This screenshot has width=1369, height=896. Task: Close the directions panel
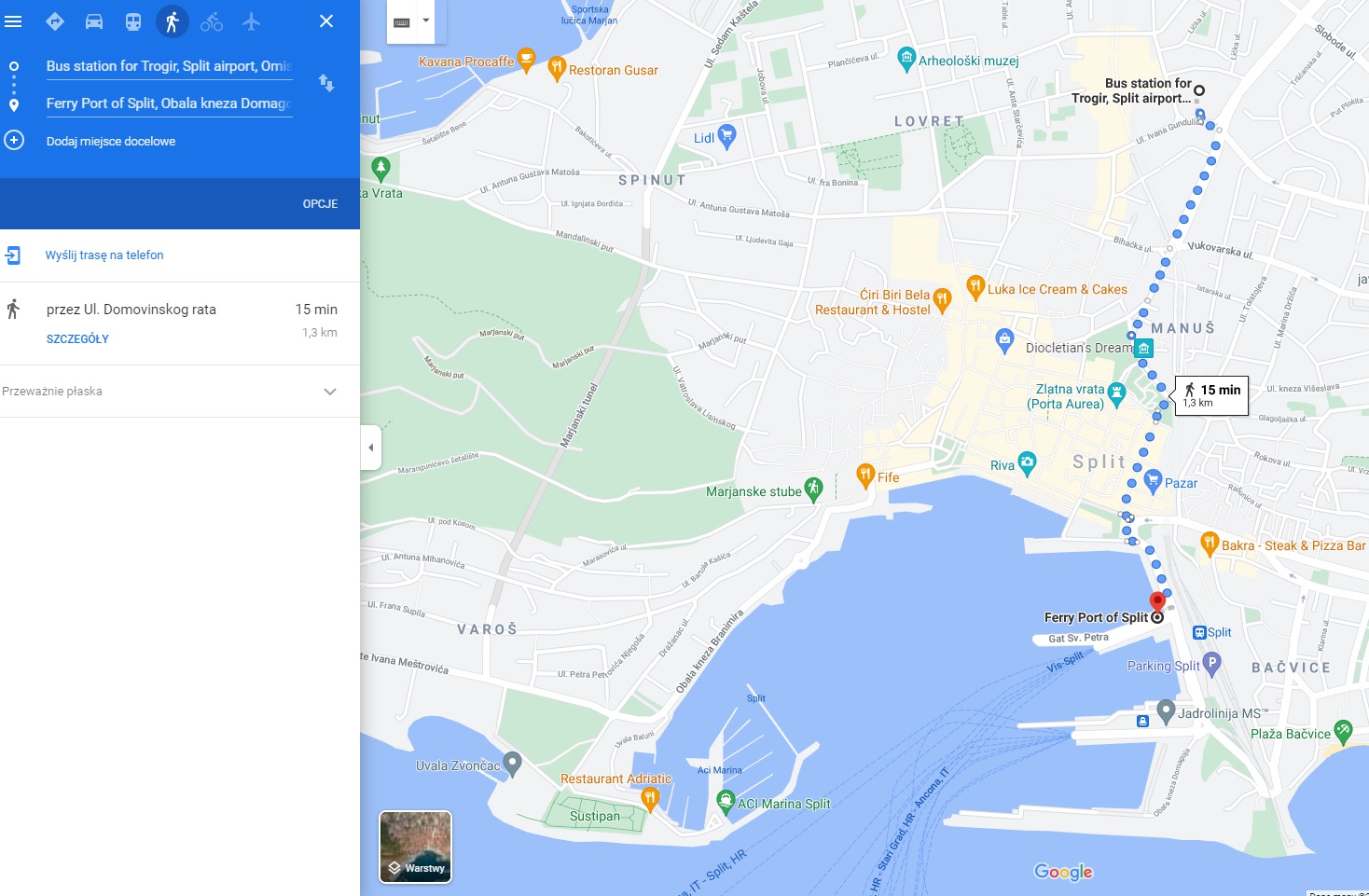tap(326, 21)
